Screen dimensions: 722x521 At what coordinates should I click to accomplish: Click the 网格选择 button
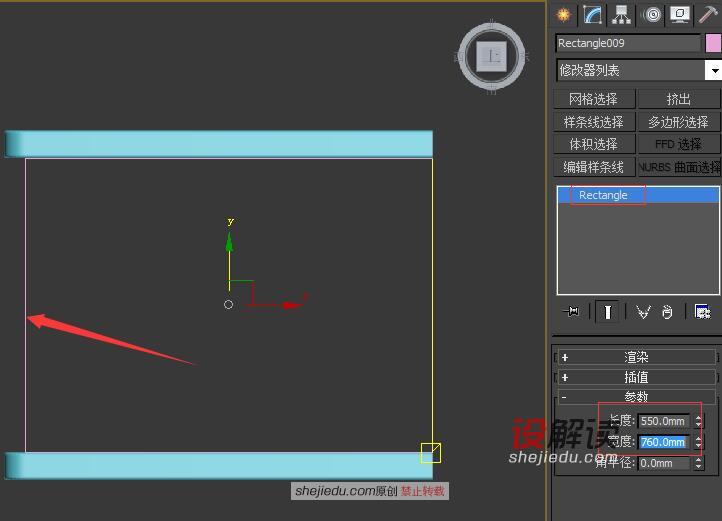pyautogui.click(x=594, y=99)
